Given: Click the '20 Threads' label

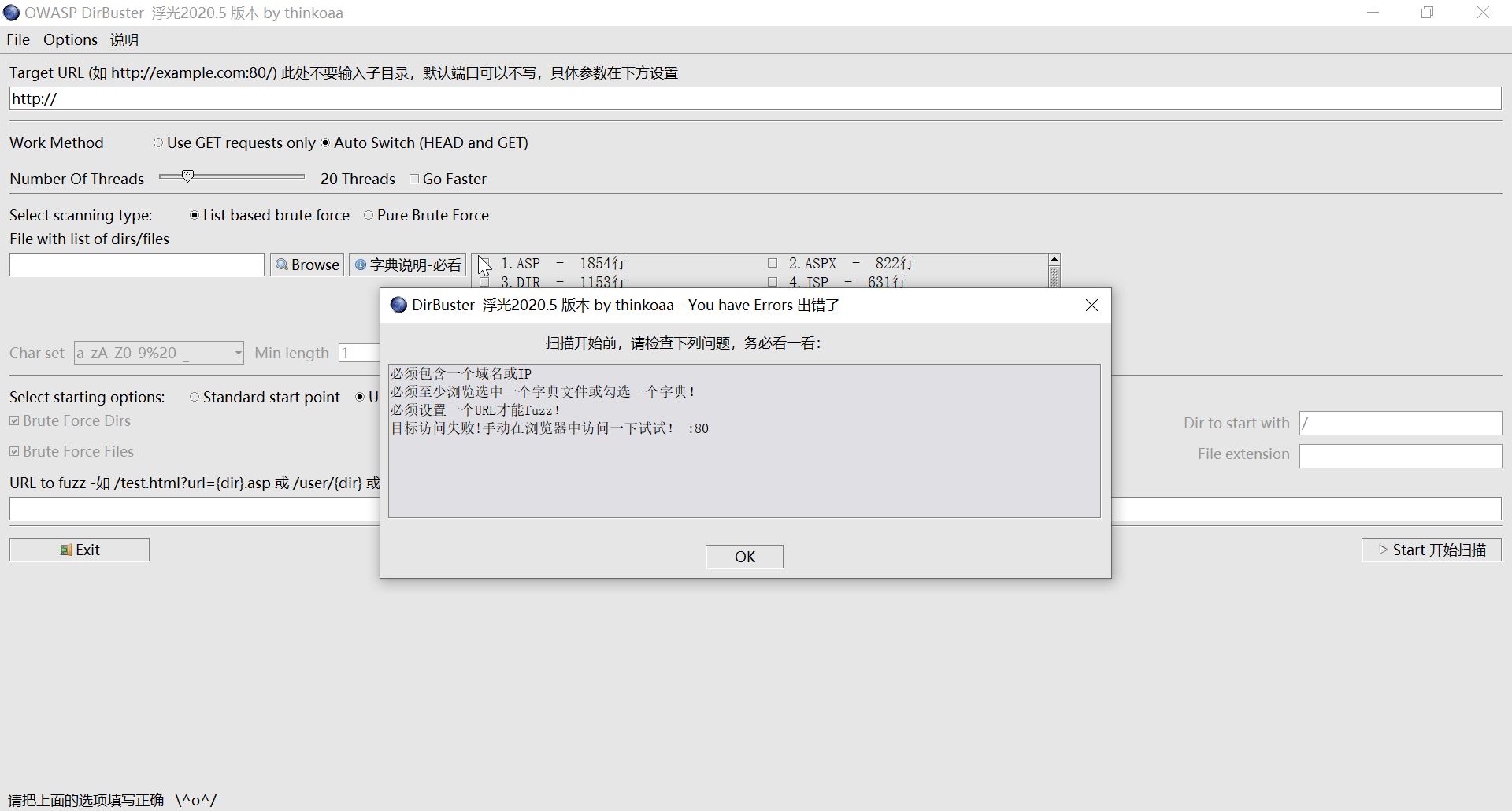Looking at the screenshot, I should point(358,179).
